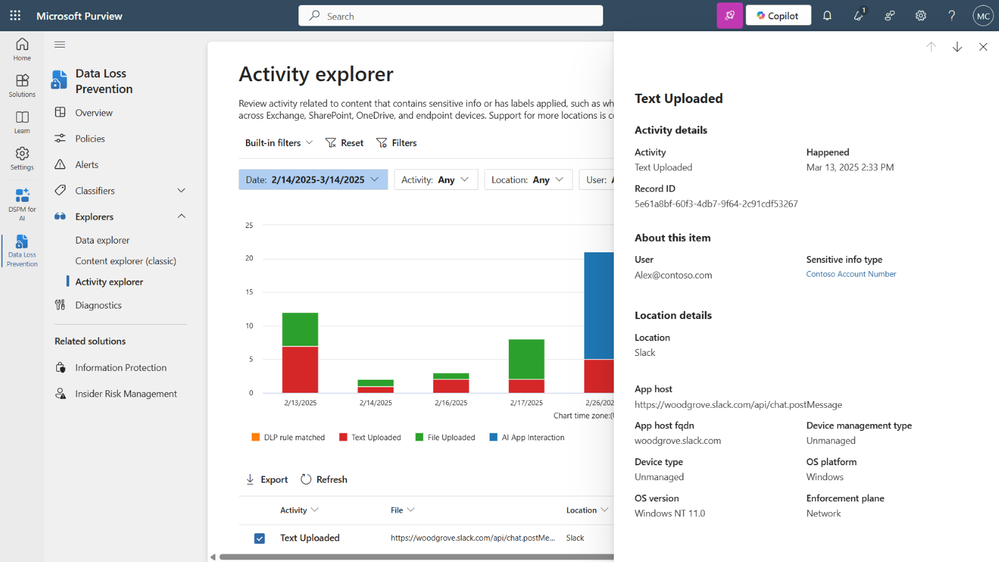The height and width of the screenshot is (562, 999).
Task: Click the Filters funnel icon
Action: point(382,143)
